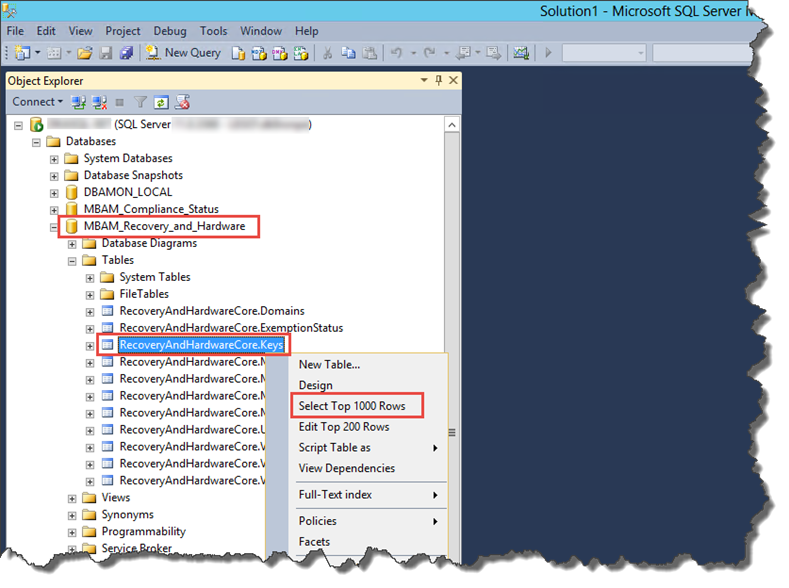789x588 pixels.
Task: Expand the Database Snapshots folder
Action: tap(54, 177)
